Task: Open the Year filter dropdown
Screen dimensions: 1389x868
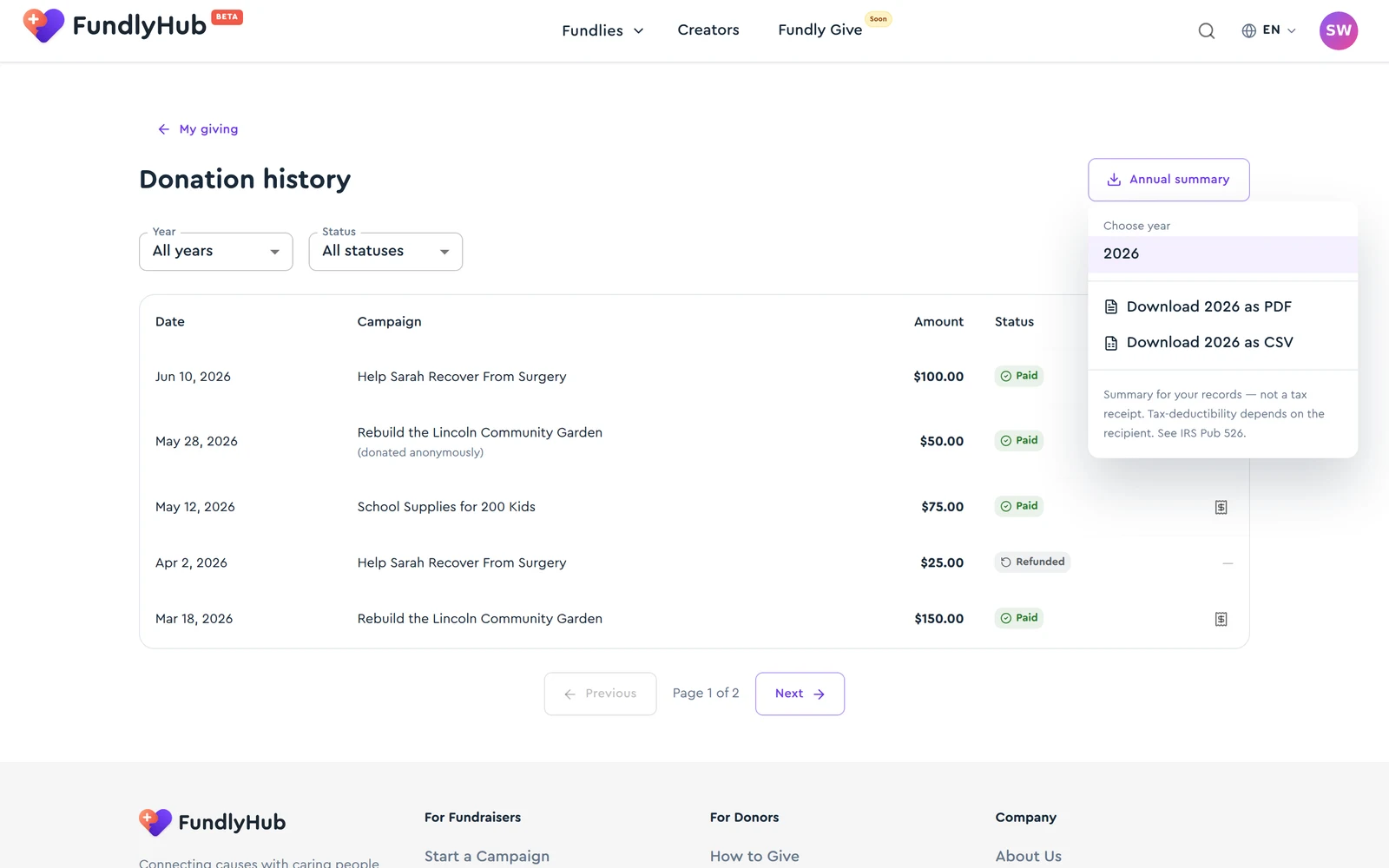Action: [x=216, y=252]
